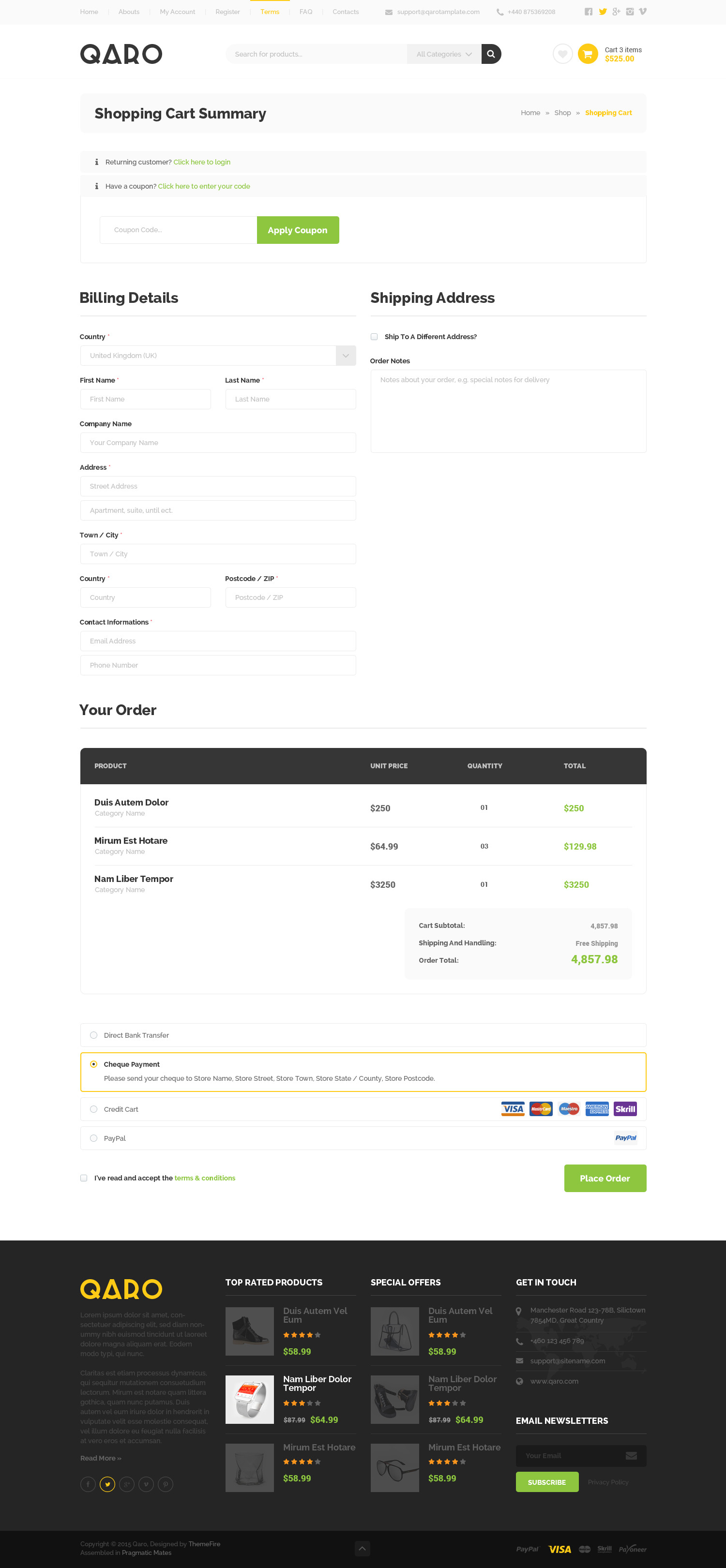Viewport: 726px width, 1568px height.
Task: Click the Instagram icon in header
Action: click(x=630, y=12)
